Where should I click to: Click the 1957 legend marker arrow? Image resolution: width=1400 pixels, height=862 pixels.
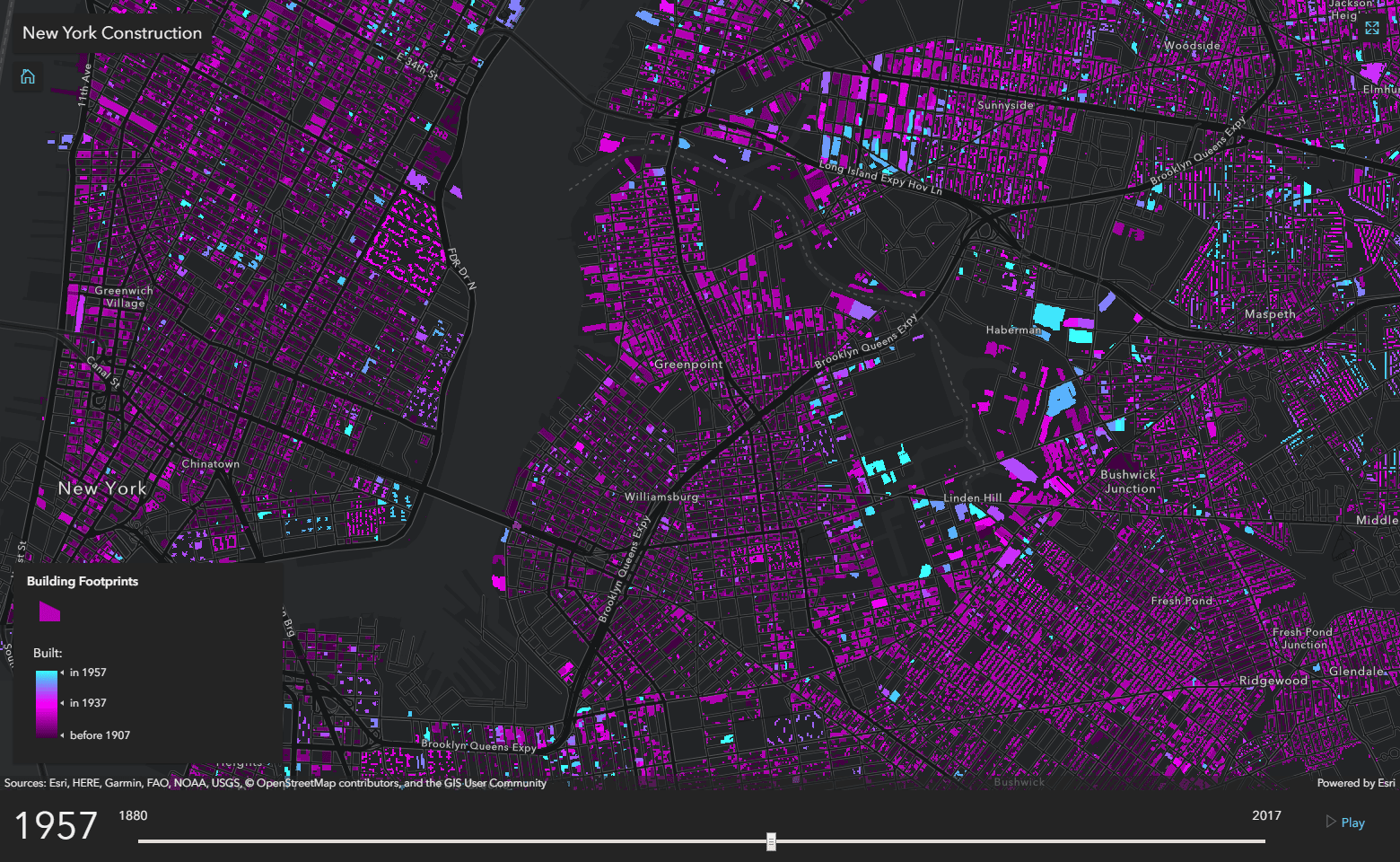[x=62, y=673]
